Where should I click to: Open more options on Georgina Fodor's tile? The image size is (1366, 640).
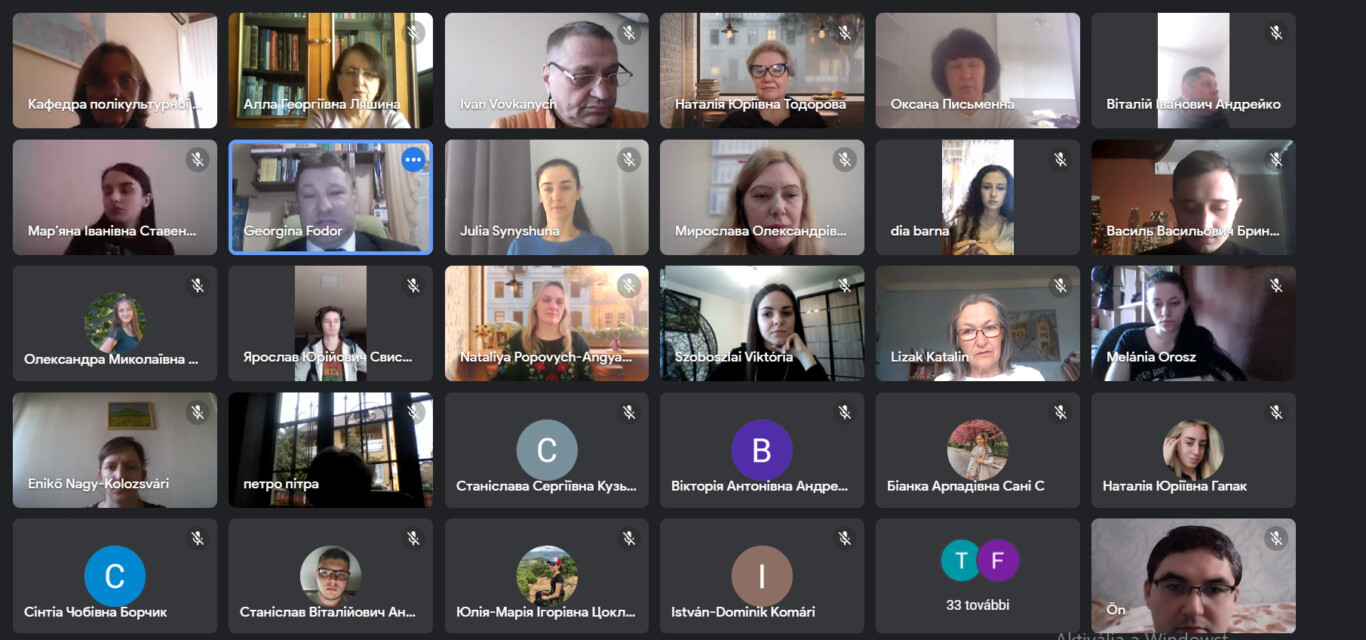point(413,159)
